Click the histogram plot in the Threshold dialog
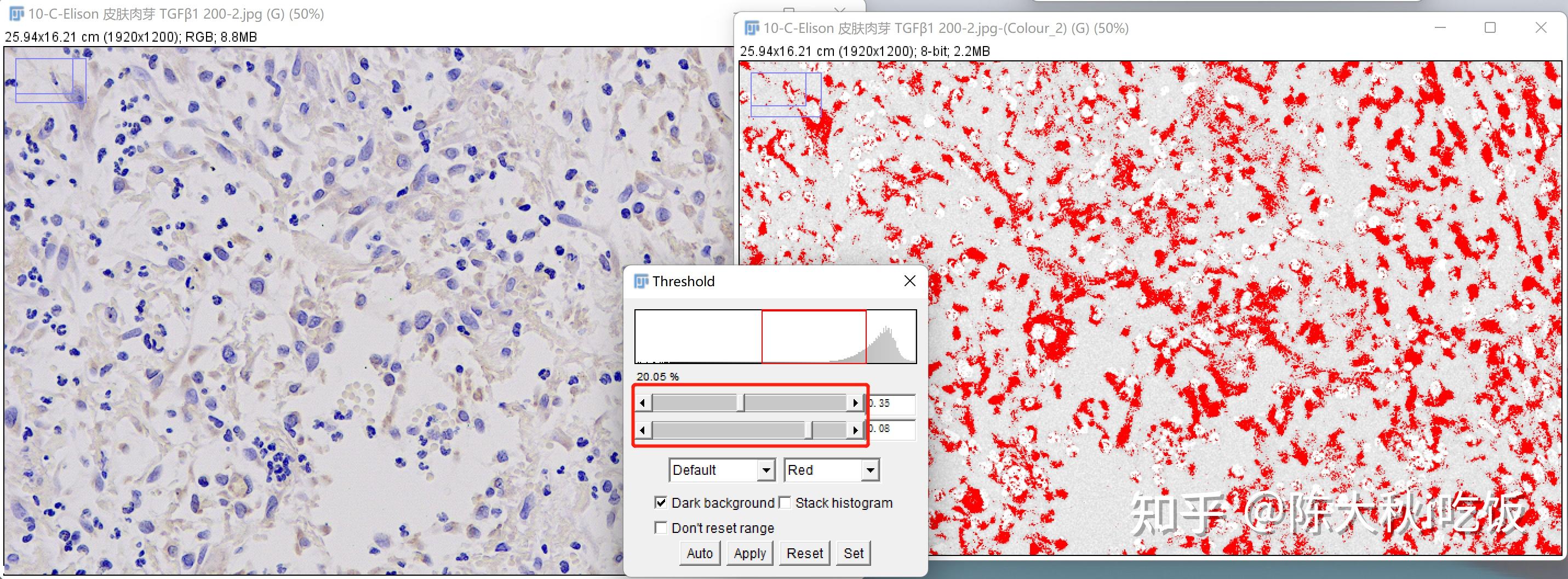1568x579 pixels. [x=775, y=337]
